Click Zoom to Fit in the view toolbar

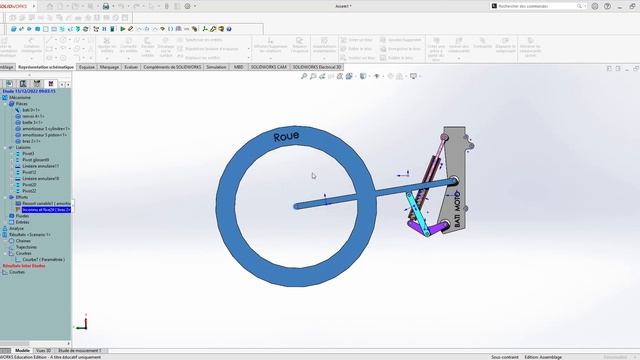point(304,76)
